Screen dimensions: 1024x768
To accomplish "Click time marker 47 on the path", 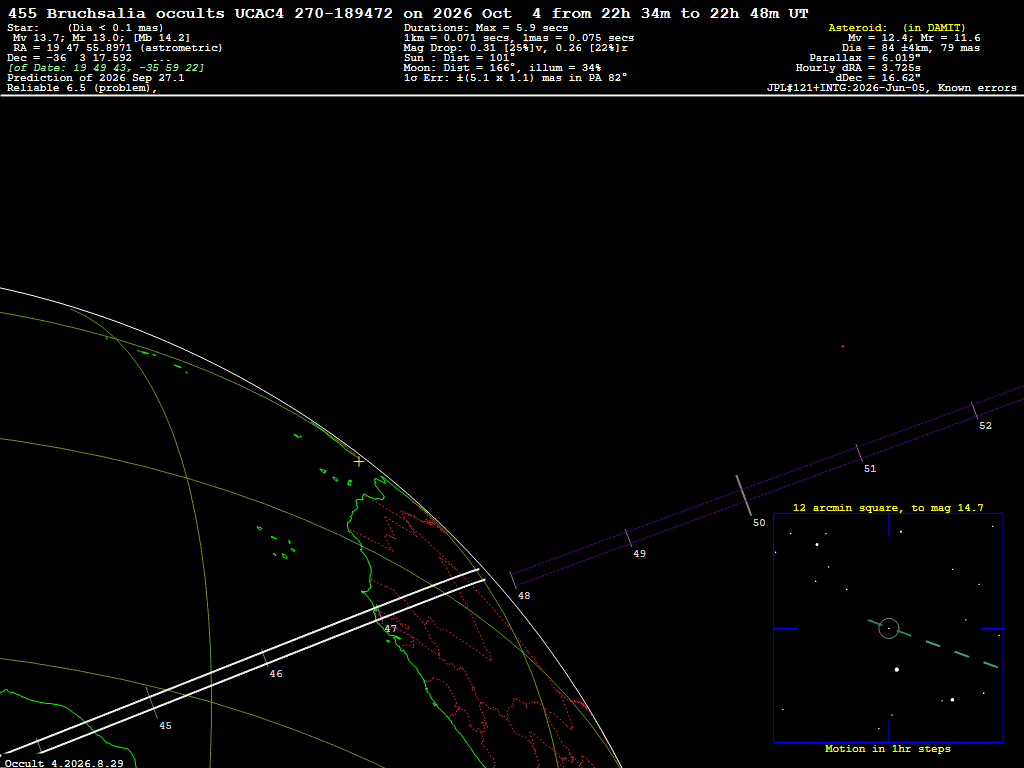I will point(390,629).
